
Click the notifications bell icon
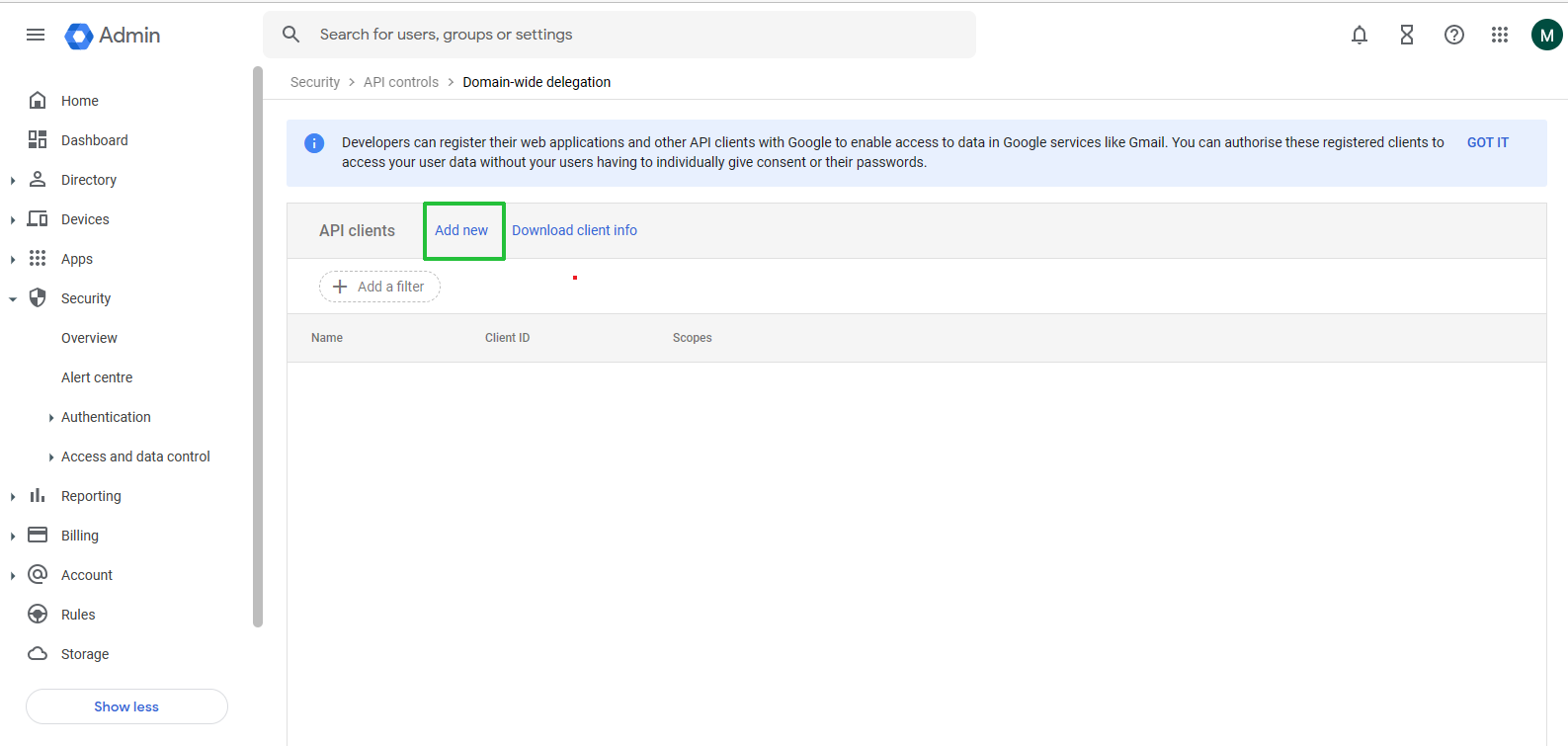pos(1360,35)
